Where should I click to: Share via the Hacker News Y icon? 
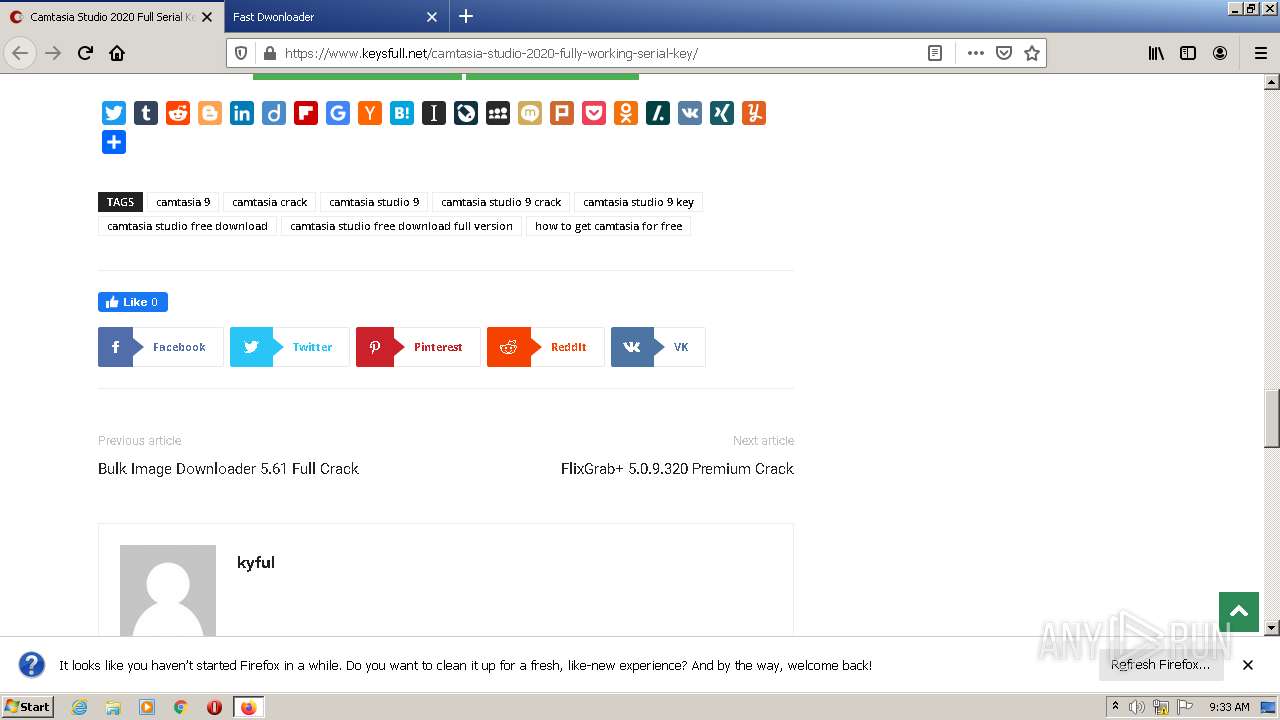pyautogui.click(x=370, y=113)
